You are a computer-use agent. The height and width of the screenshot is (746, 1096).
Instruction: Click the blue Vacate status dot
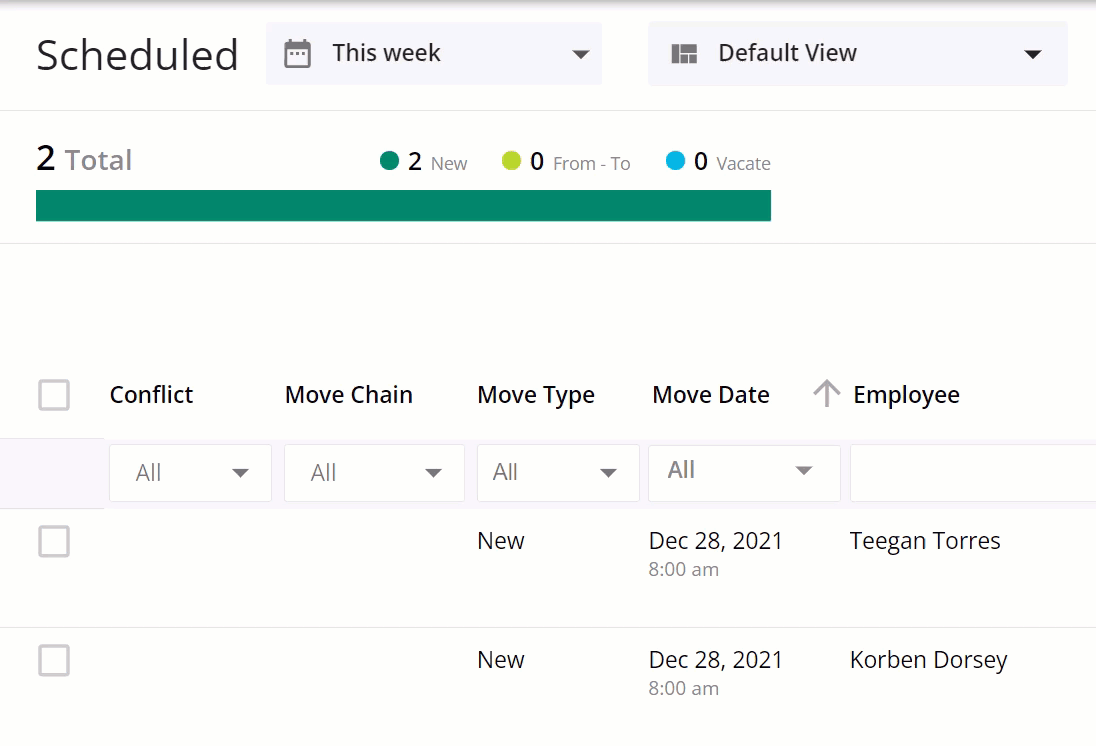[x=676, y=161]
